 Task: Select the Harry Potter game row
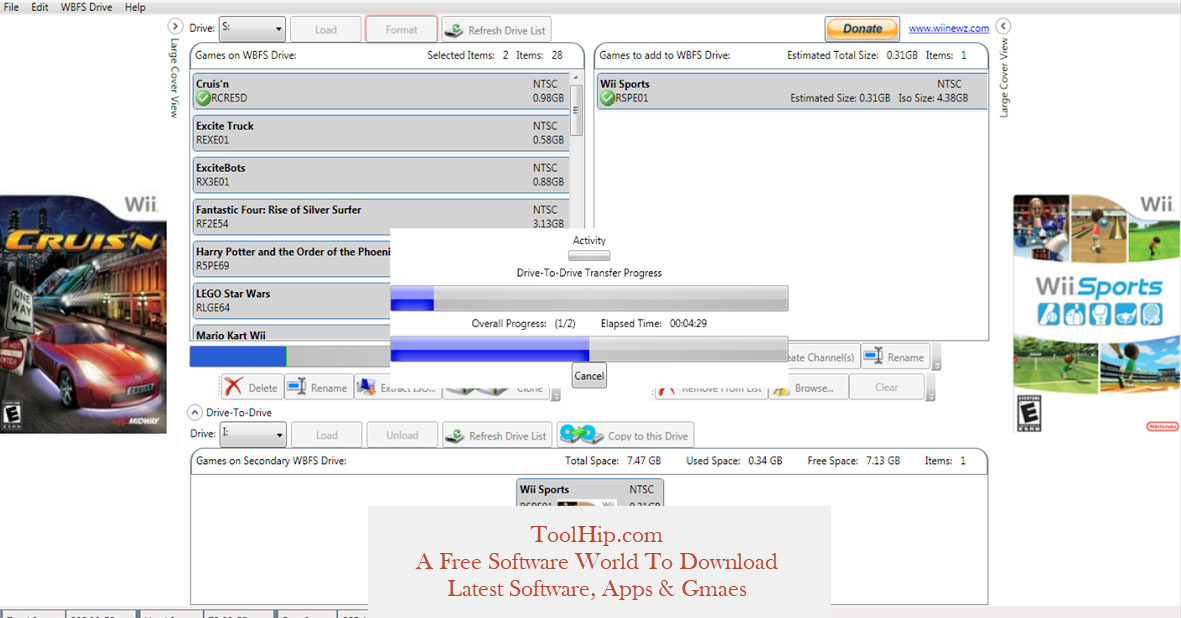291,258
